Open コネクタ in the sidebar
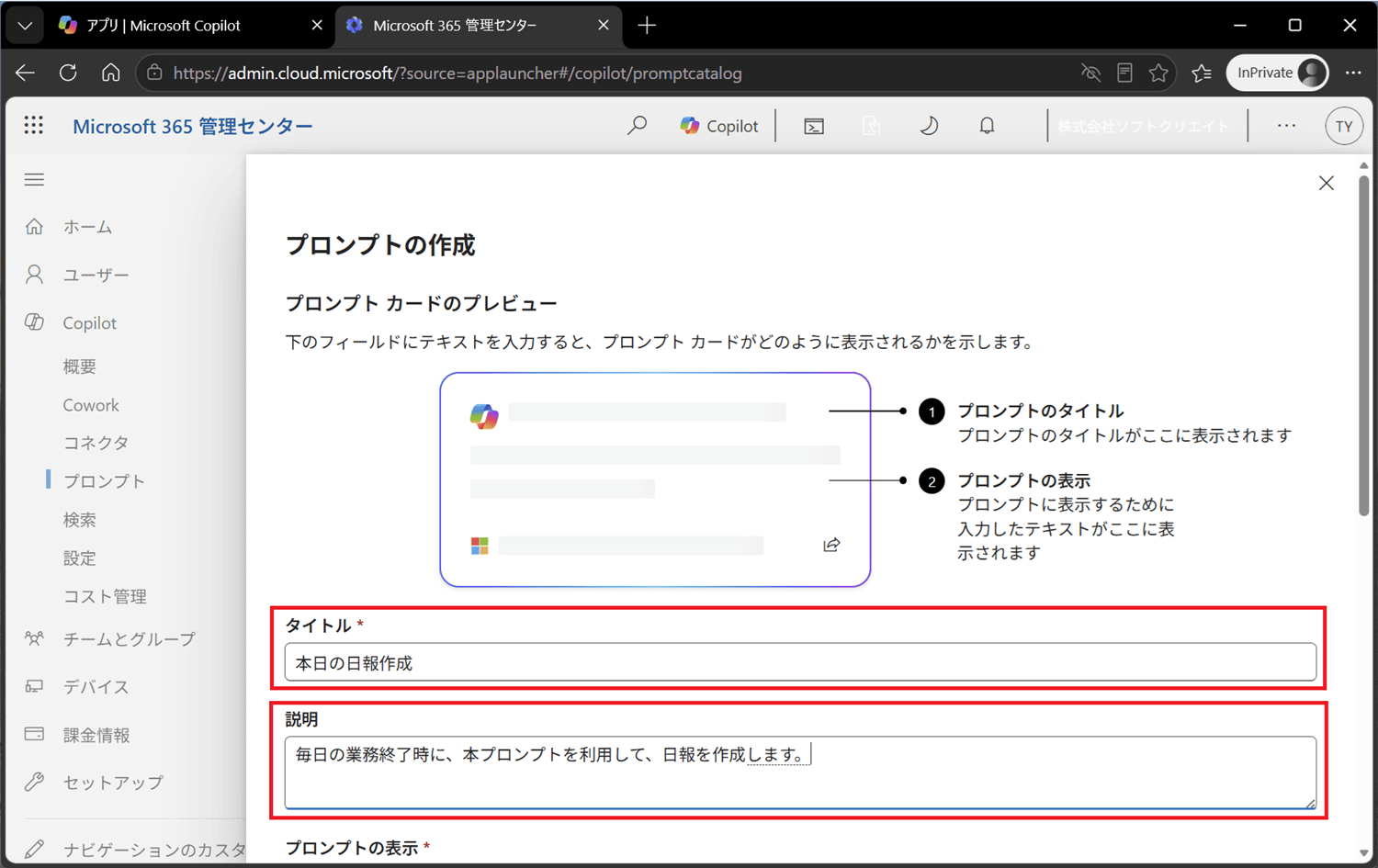Image resolution: width=1378 pixels, height=868 pixels. 96,443
